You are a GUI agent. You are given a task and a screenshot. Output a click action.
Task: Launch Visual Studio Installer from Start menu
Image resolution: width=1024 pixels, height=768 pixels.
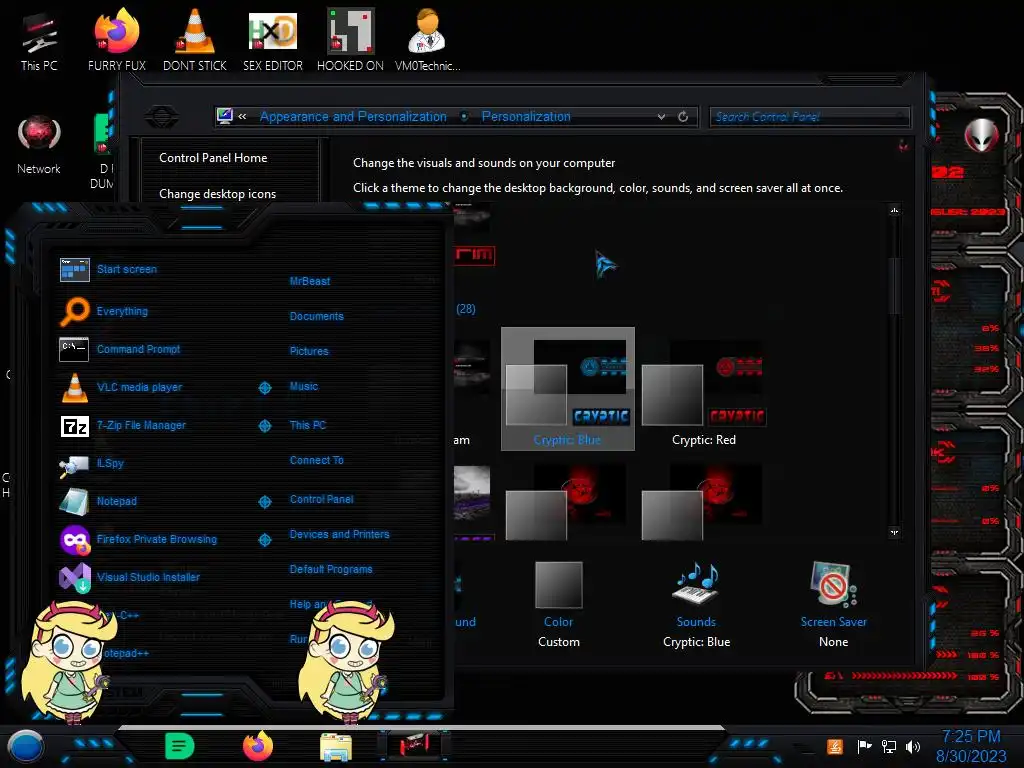[130, 577]
